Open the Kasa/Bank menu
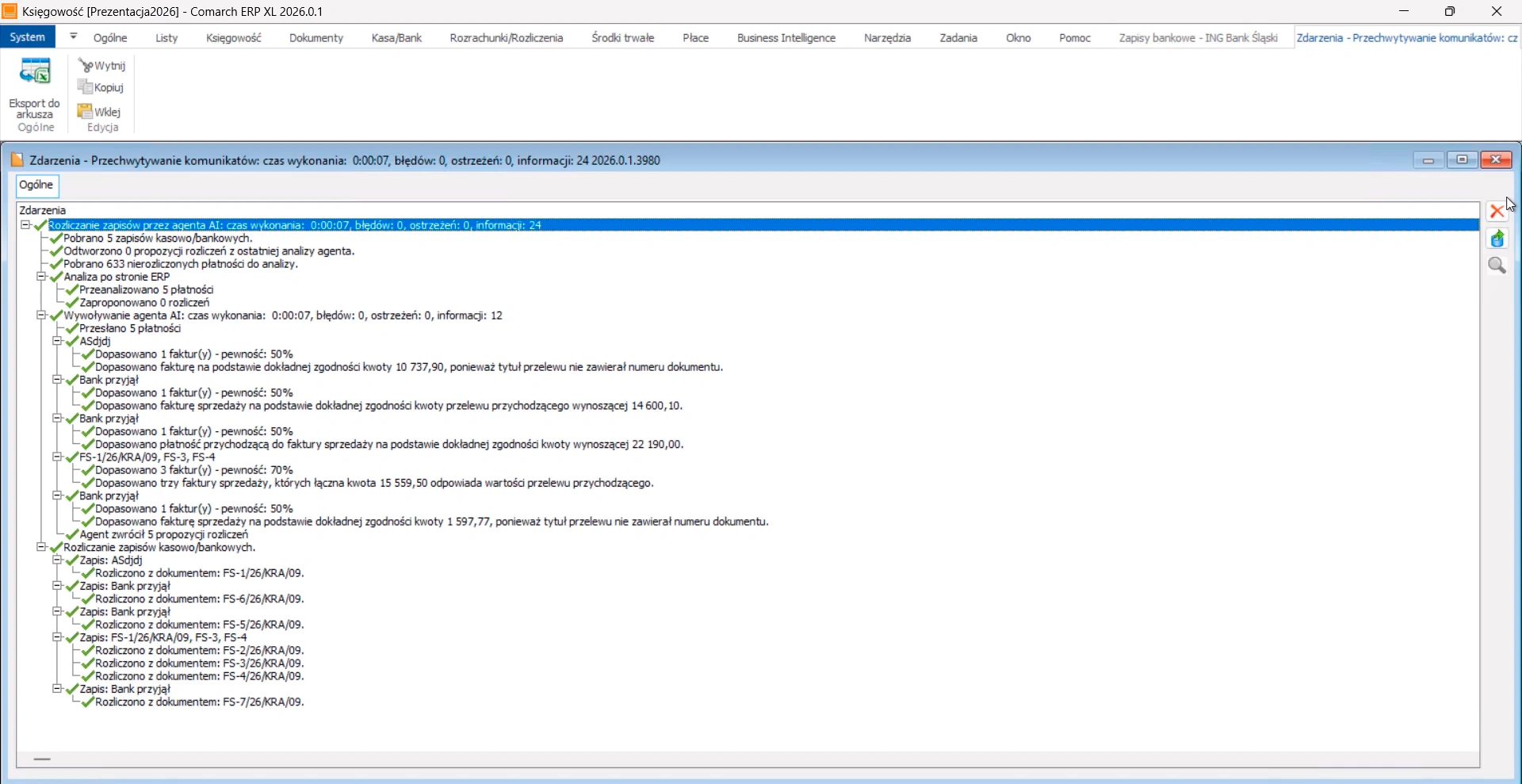The width and height of the screenshot is (1522, 784). 396,37
